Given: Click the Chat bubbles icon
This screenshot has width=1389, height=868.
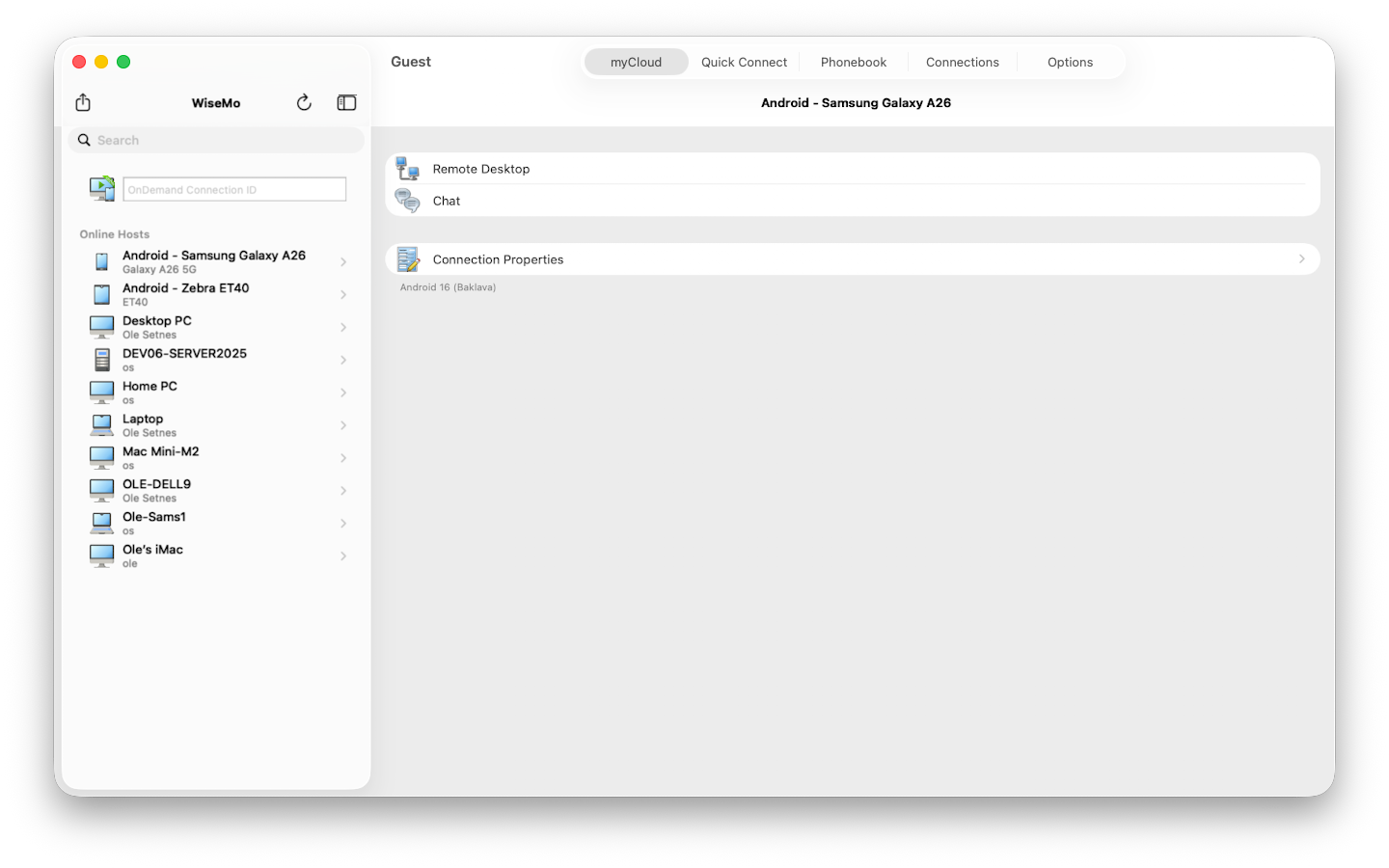Looking at the screenshot, I should (x=408, y=201).
